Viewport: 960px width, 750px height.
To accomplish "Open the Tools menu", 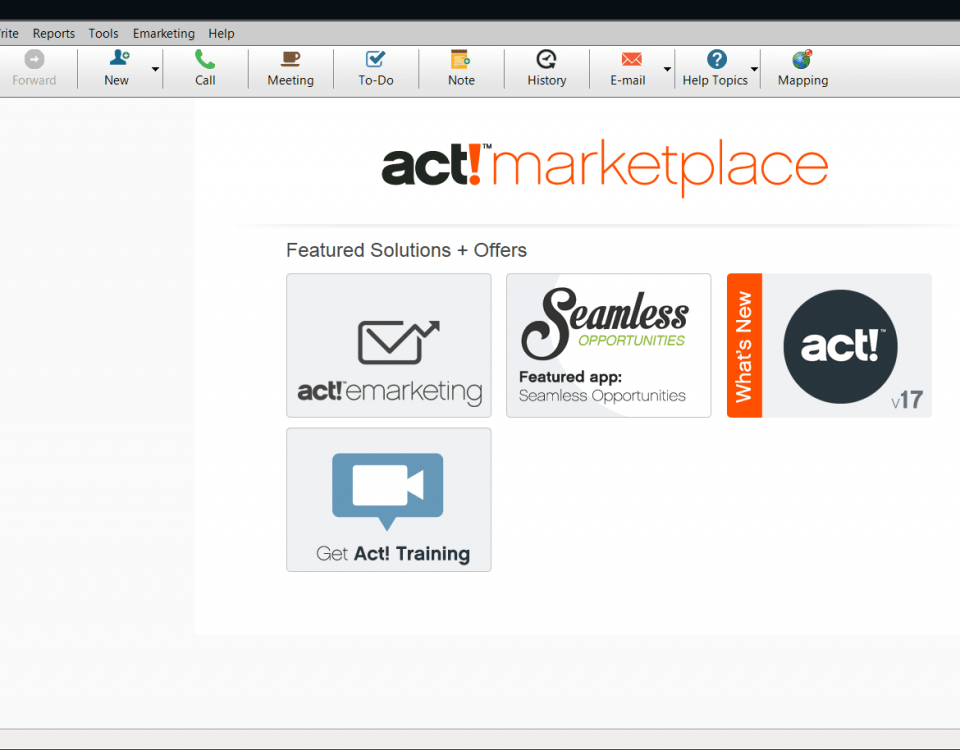I will 103,34.
